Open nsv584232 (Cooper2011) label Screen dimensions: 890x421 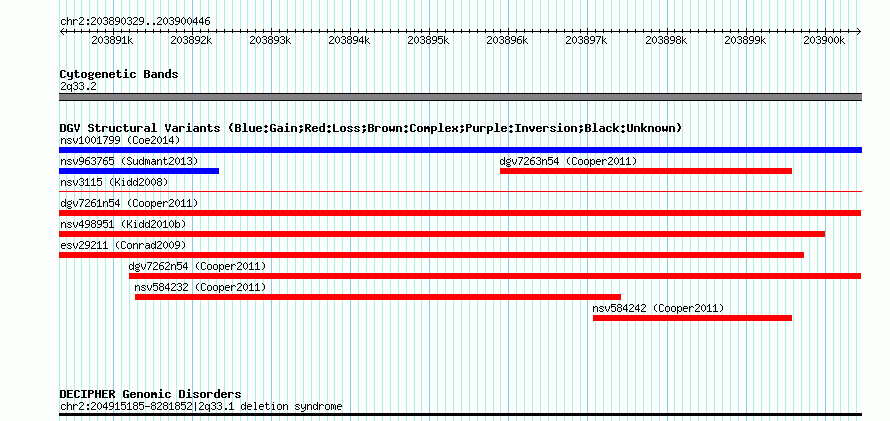coord(200,287)
